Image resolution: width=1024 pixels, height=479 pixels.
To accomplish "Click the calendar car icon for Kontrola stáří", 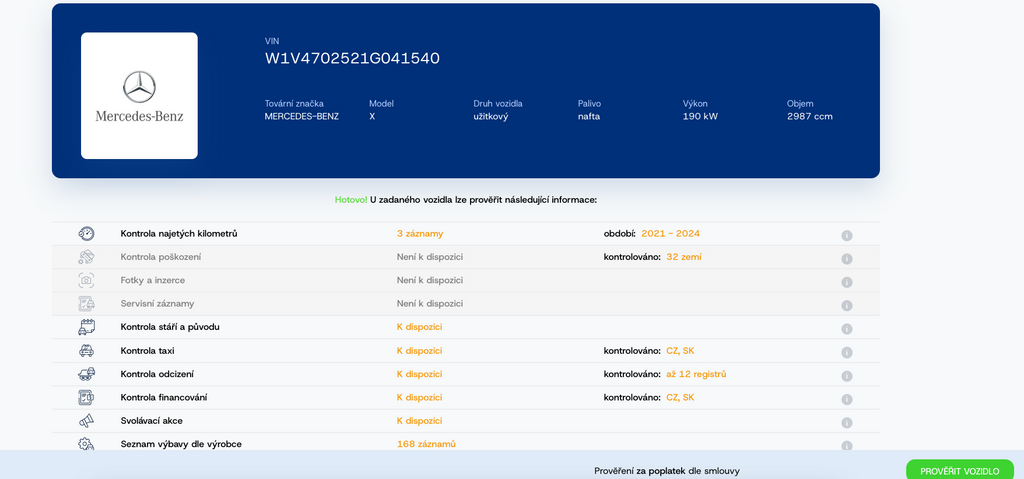I will [x=86, y=327].
